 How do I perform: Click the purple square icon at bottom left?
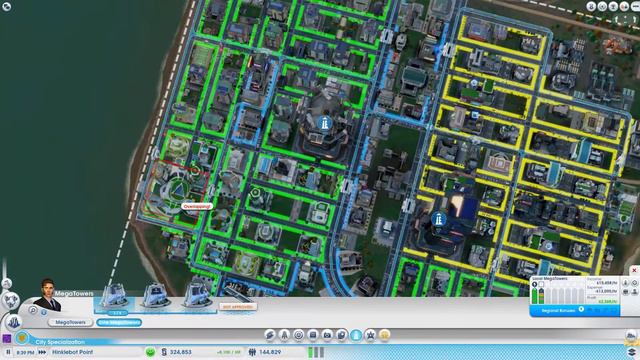(7, 338)
